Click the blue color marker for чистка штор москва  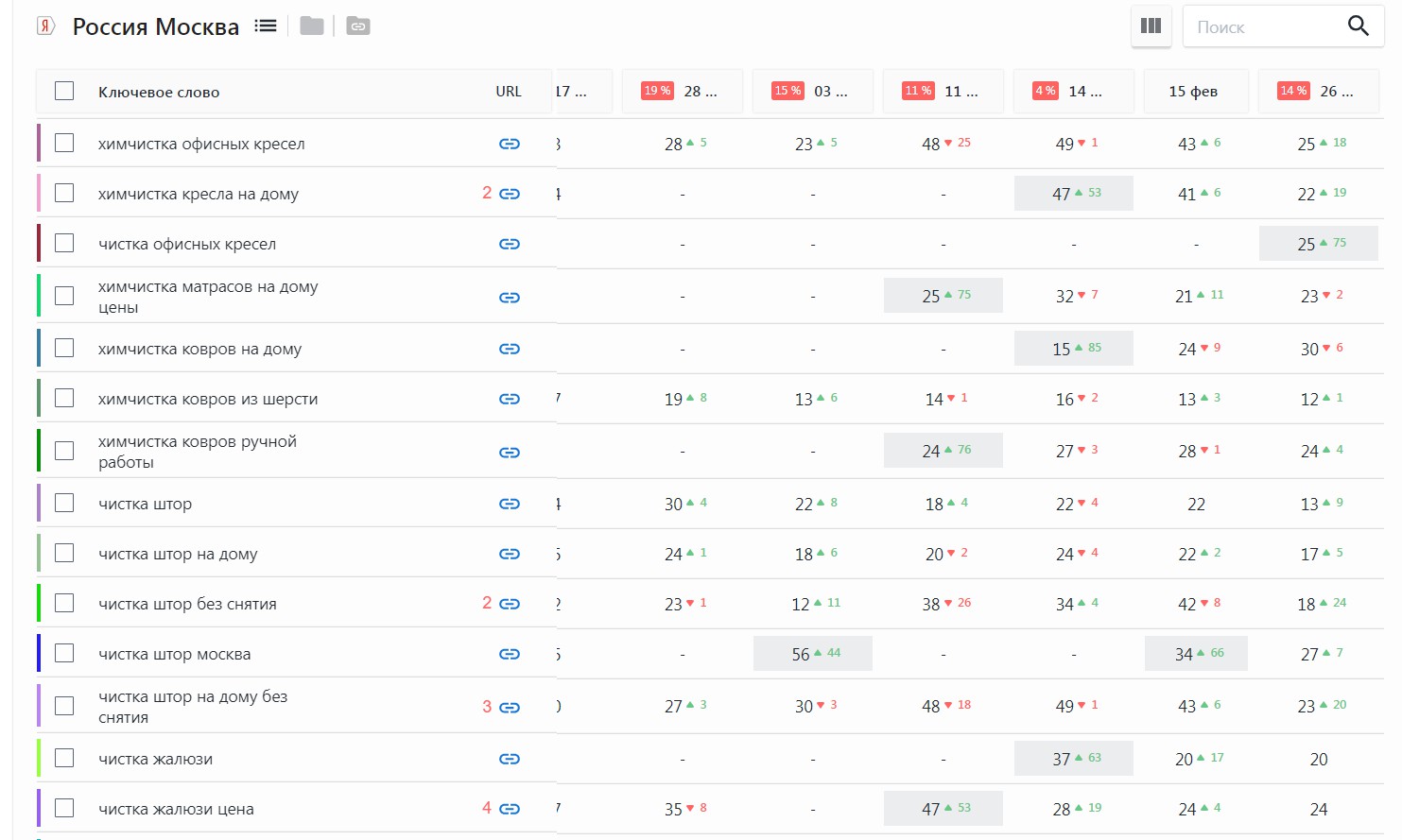click(x=39, y=653)
